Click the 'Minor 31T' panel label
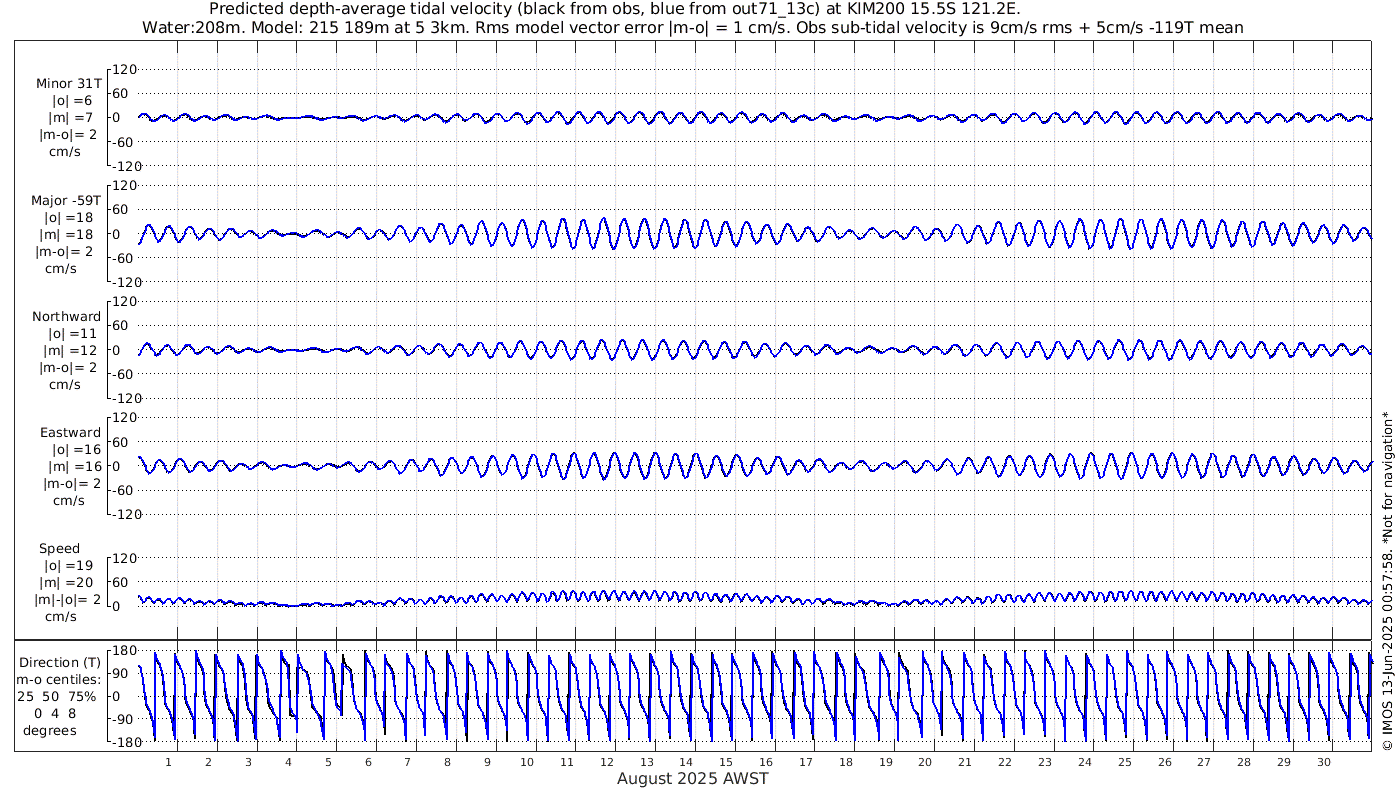 point(68,84)
